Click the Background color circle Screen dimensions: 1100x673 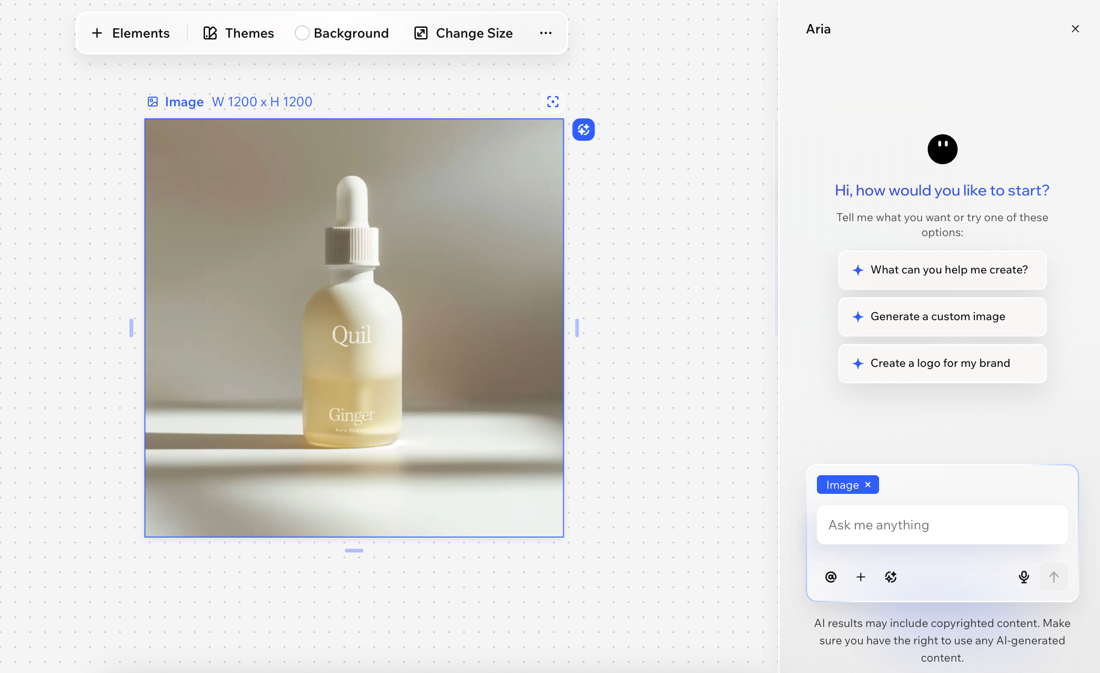coord(302,33)
